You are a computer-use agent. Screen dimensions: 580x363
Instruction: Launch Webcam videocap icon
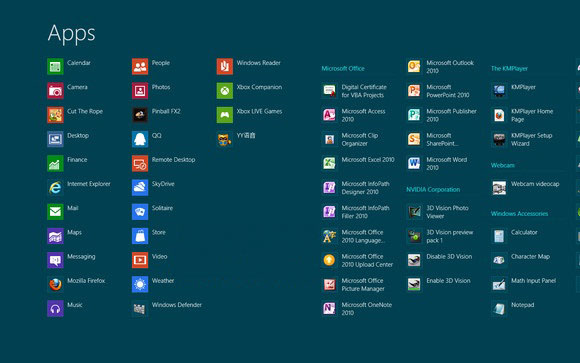click(x=499, y=188)
